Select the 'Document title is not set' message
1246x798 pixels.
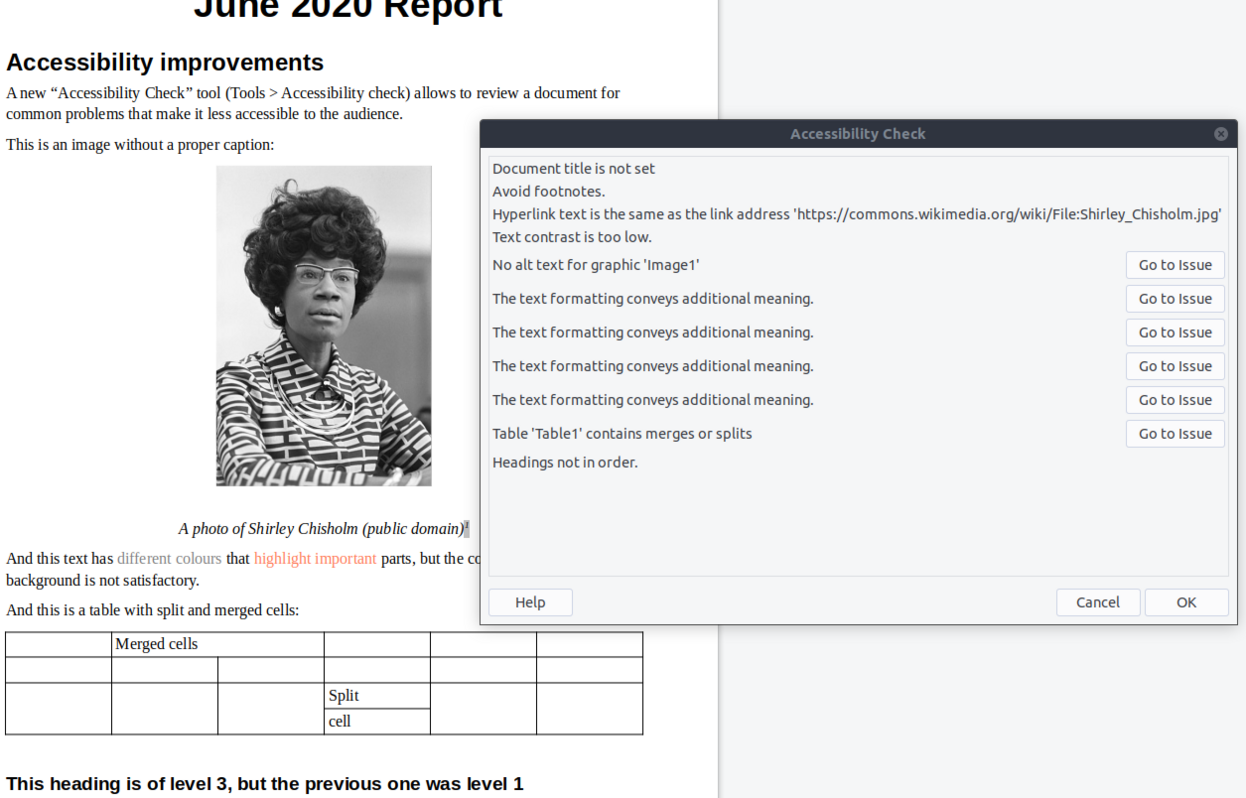coord(574,169)
